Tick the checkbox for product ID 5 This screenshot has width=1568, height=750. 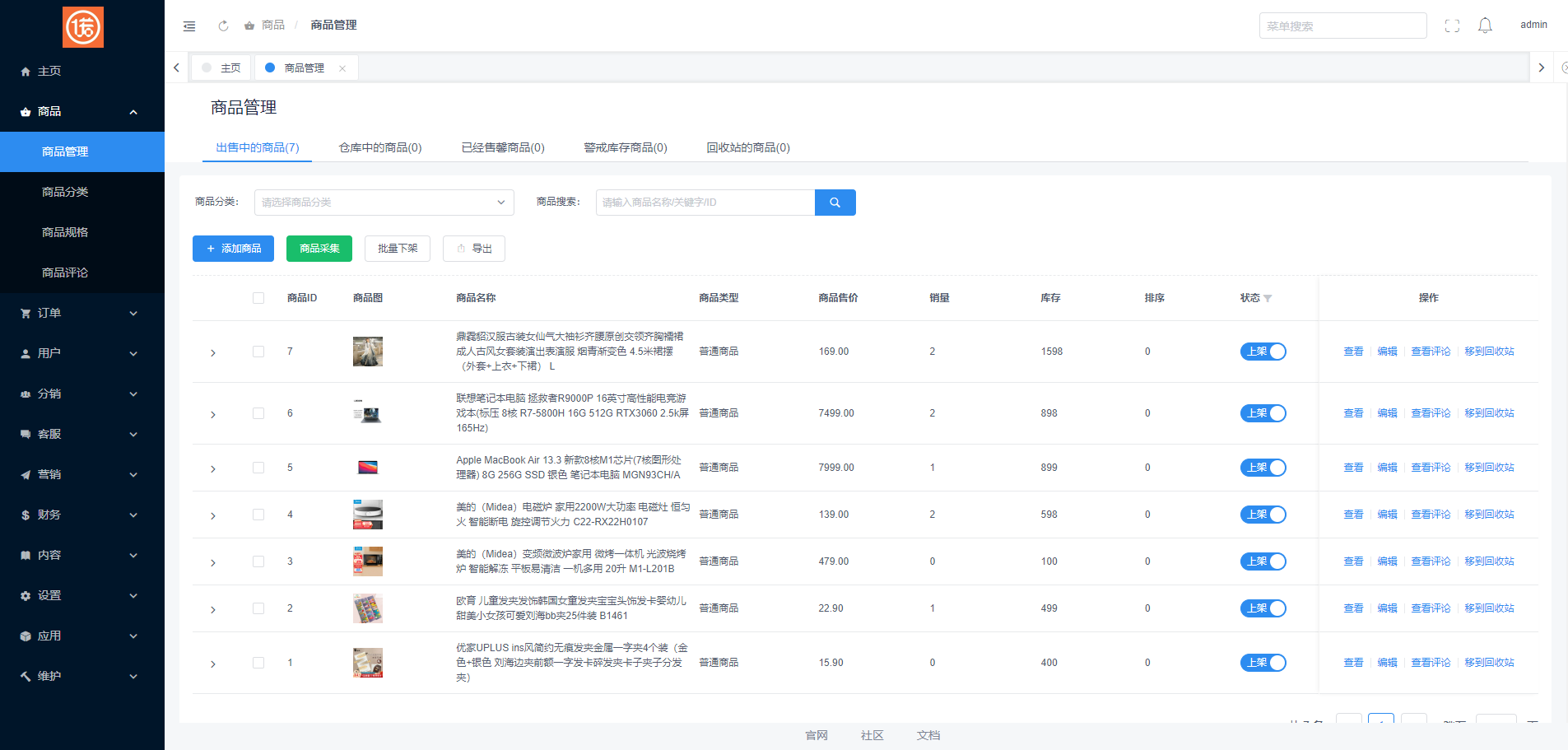click(x=258, y=467)
